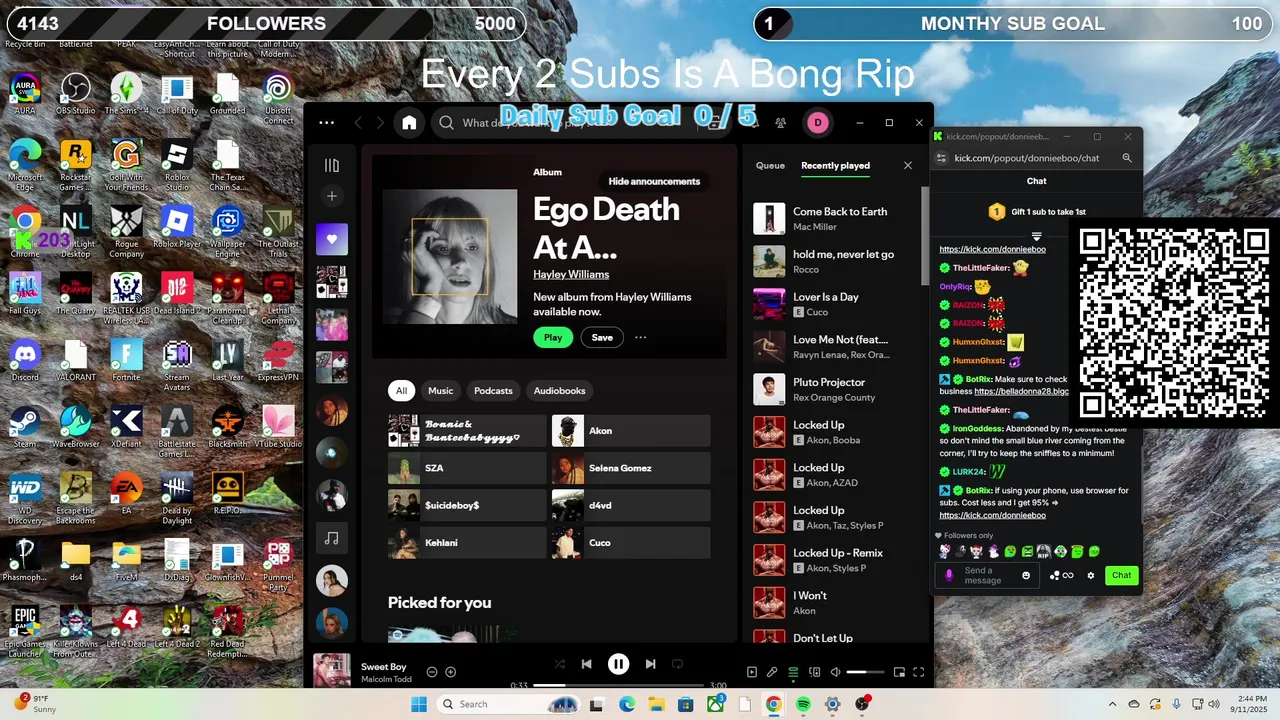The image size is (1280, 720).
Task: Select the All filter chip
Action: (401, 390)
